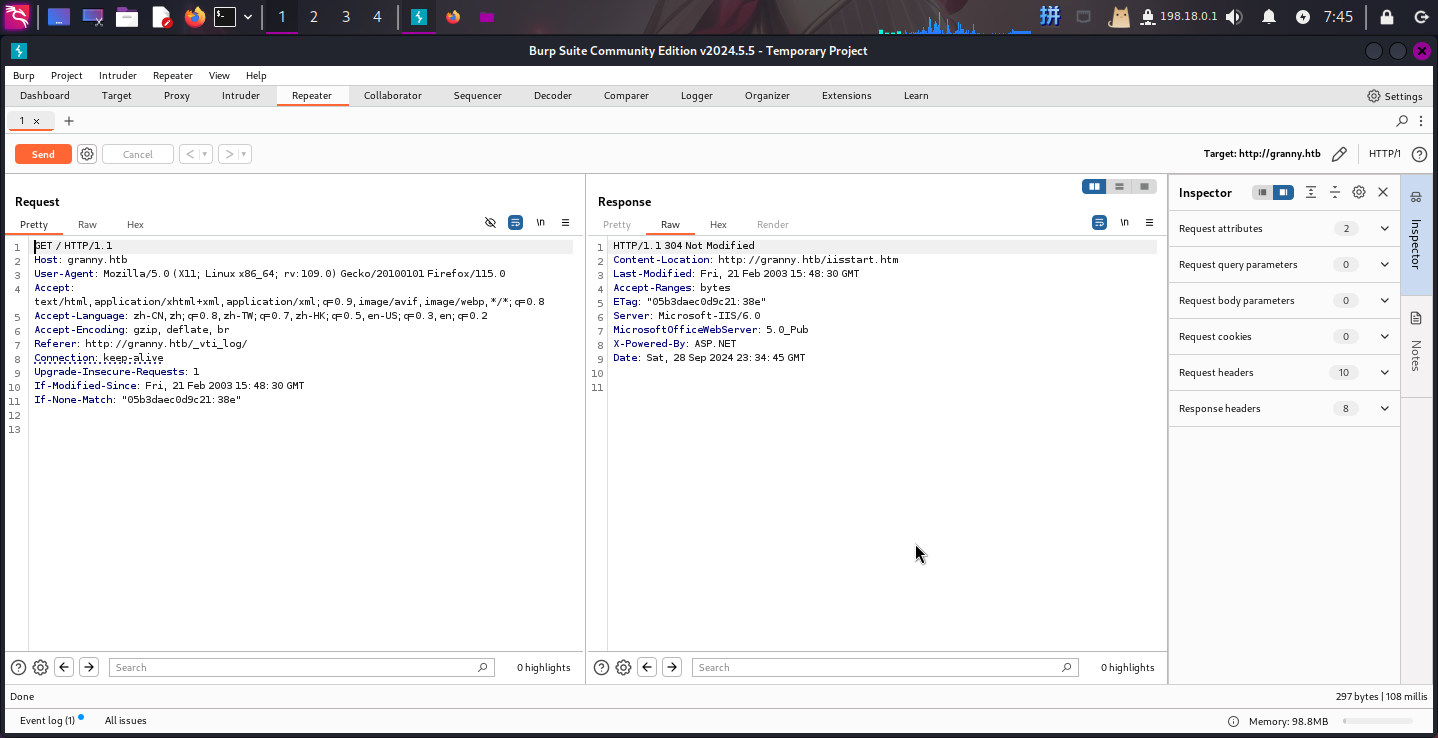
Task: Open the Inspector side tab
Action: coord(1416,235)
